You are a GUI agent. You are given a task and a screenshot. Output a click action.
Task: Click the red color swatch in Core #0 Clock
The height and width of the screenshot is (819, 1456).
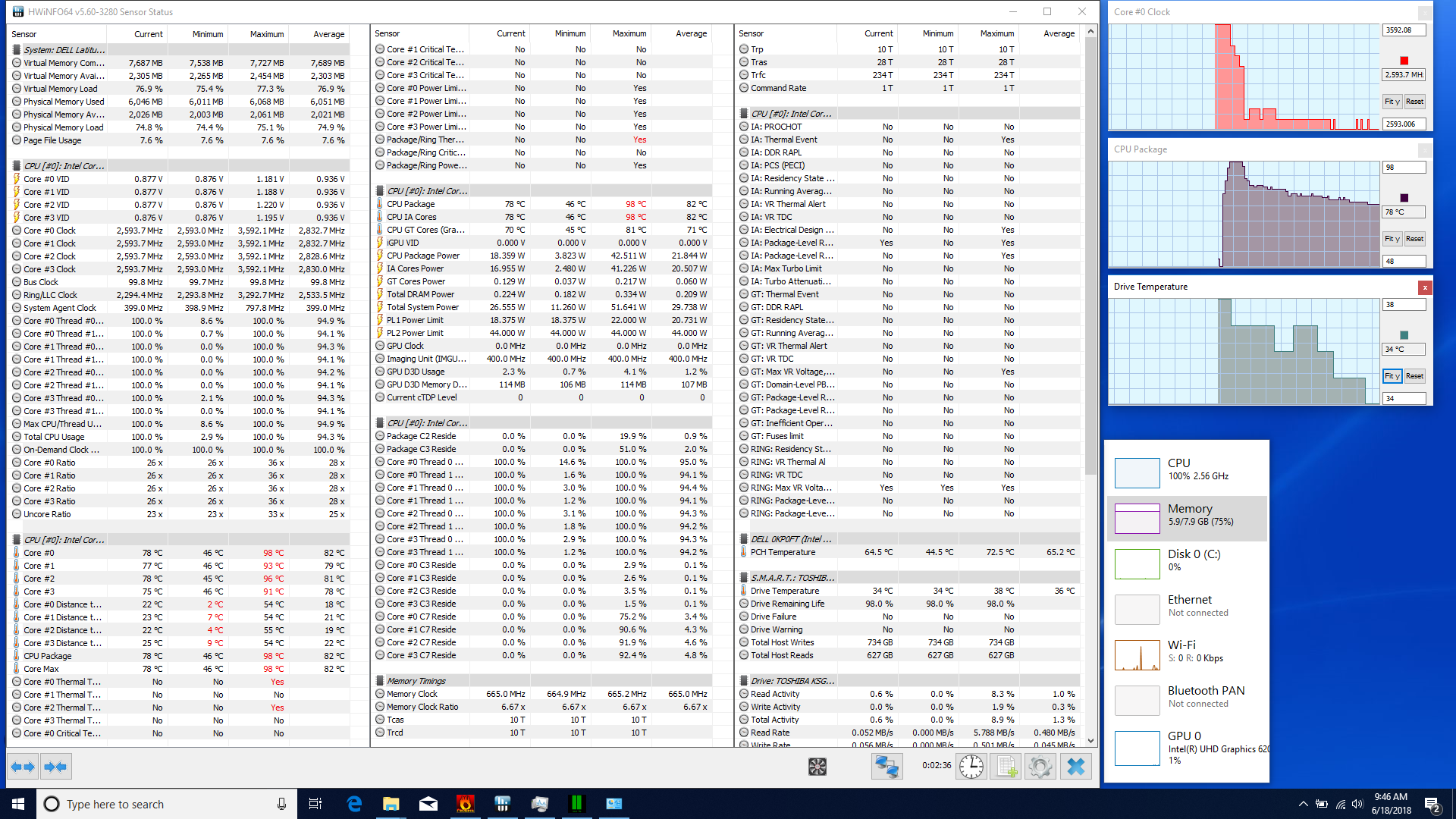(x=1404, y=61)
